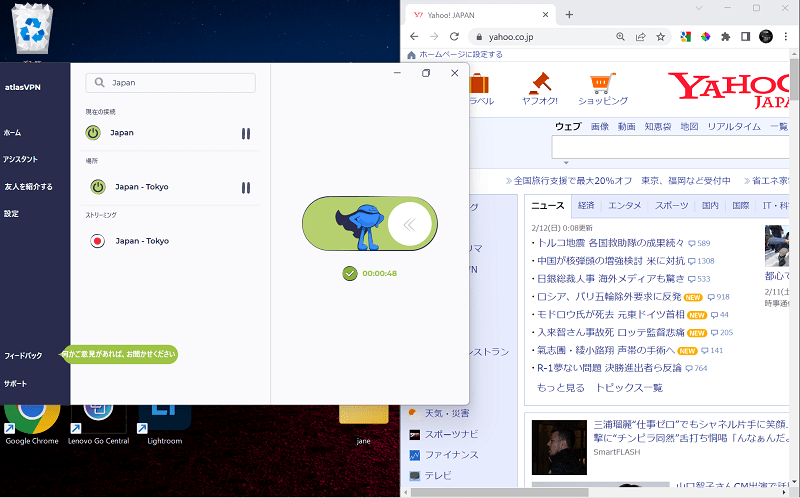The height and width of the screenshot is (498, 800).
Task: Open the jane folder on the desktop
Action: [363, 424]
